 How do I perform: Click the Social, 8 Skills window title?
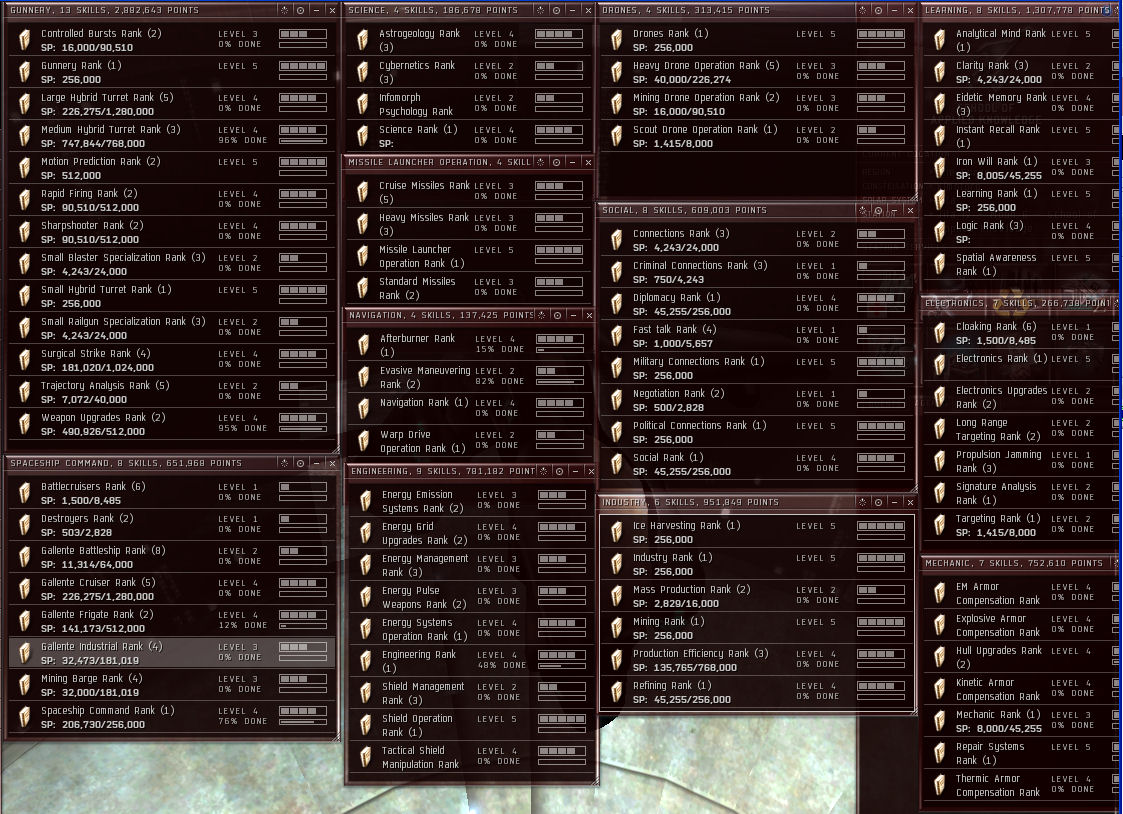point(685,210)
